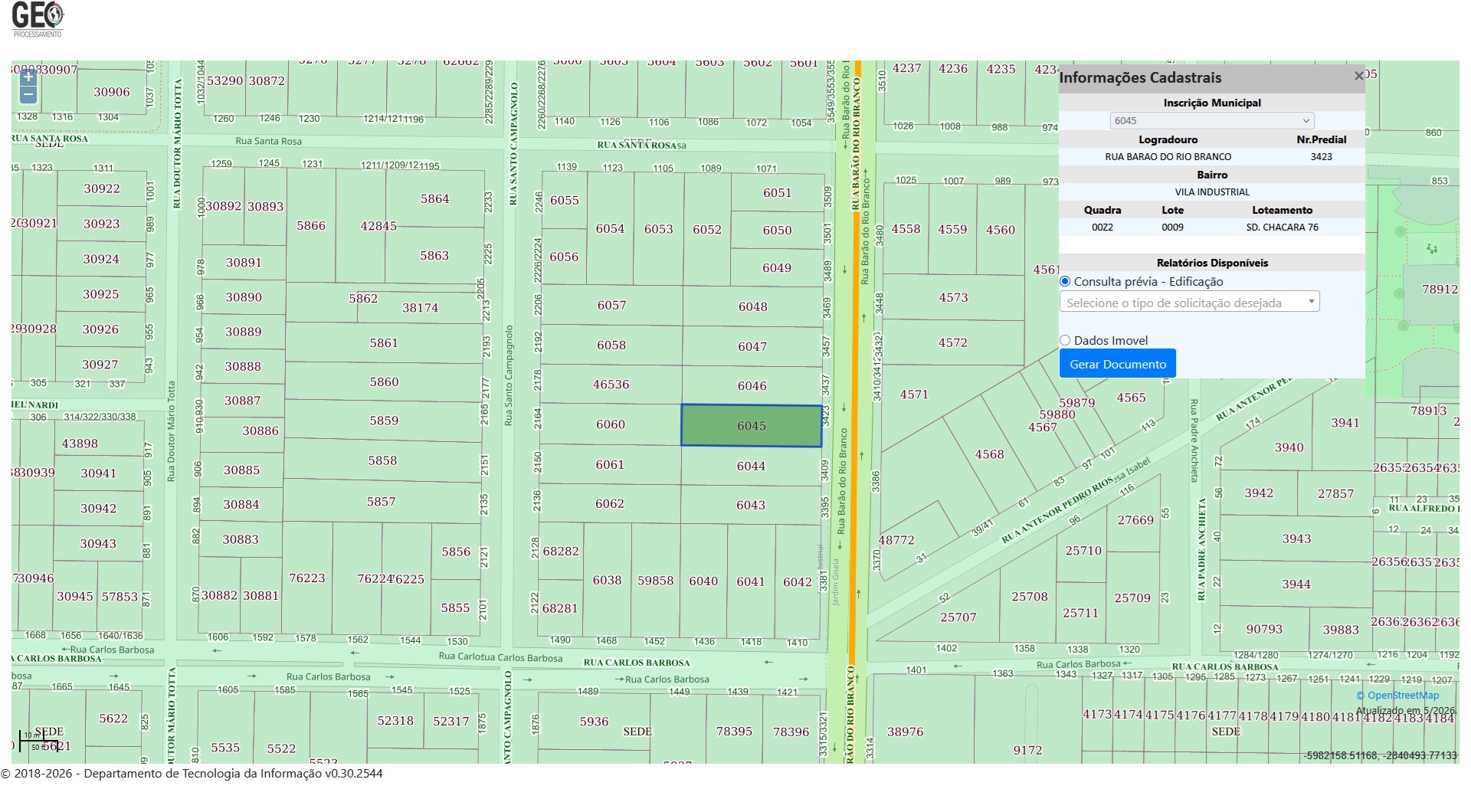Click lot 5858 on the map
Screen dimensions: 1471x812
[382, 460]
